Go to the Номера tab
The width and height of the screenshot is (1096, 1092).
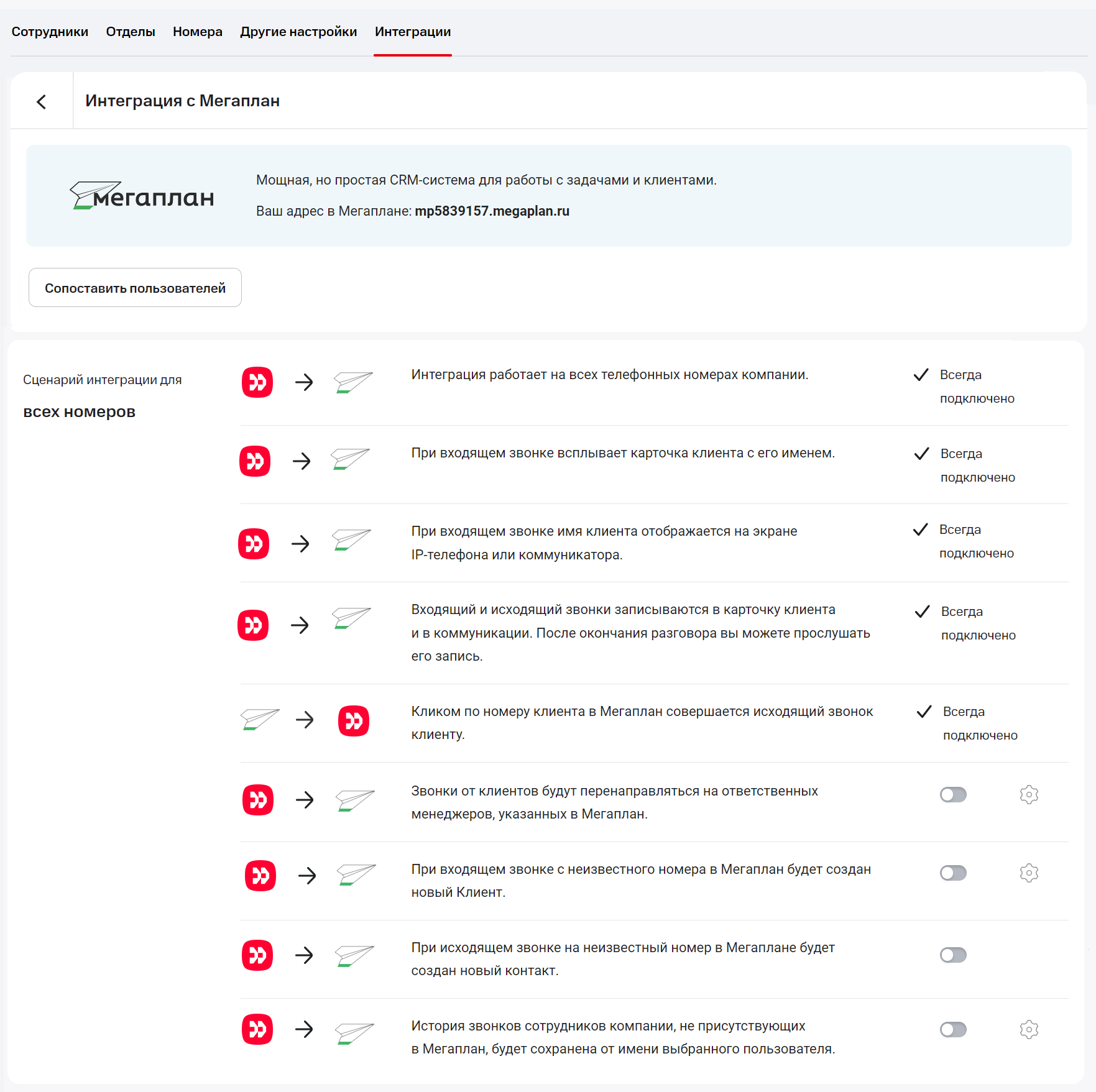click(x=198, y=32)
